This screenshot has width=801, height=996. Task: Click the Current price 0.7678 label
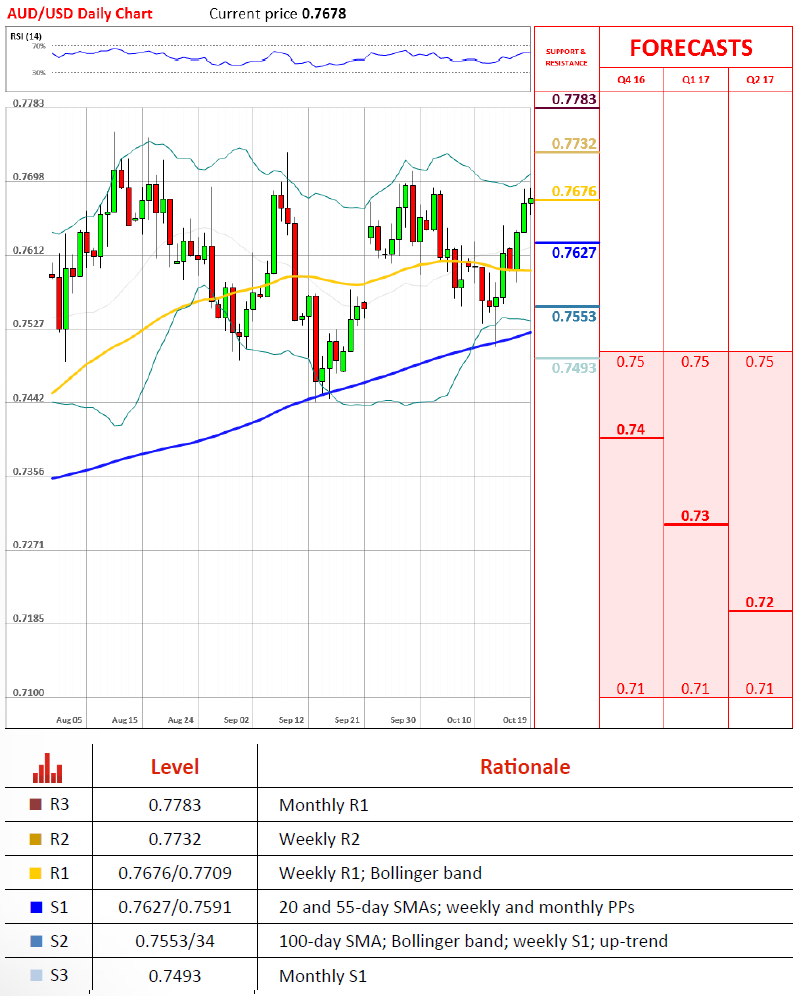[x=278, y=13]
